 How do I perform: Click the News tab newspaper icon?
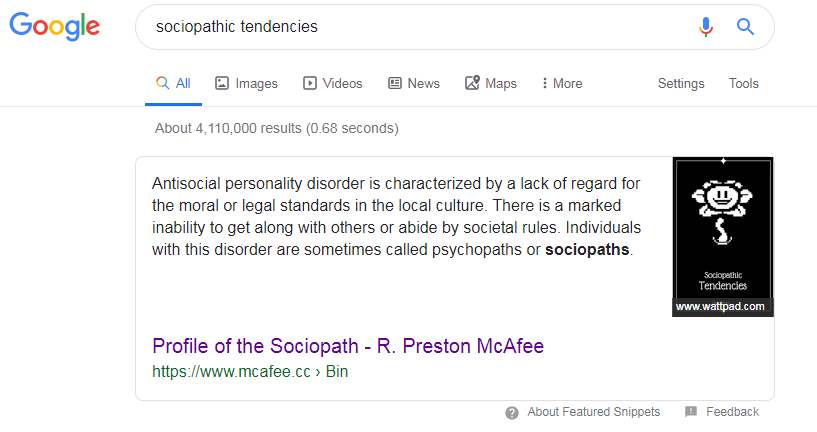[x=395, y=84]
